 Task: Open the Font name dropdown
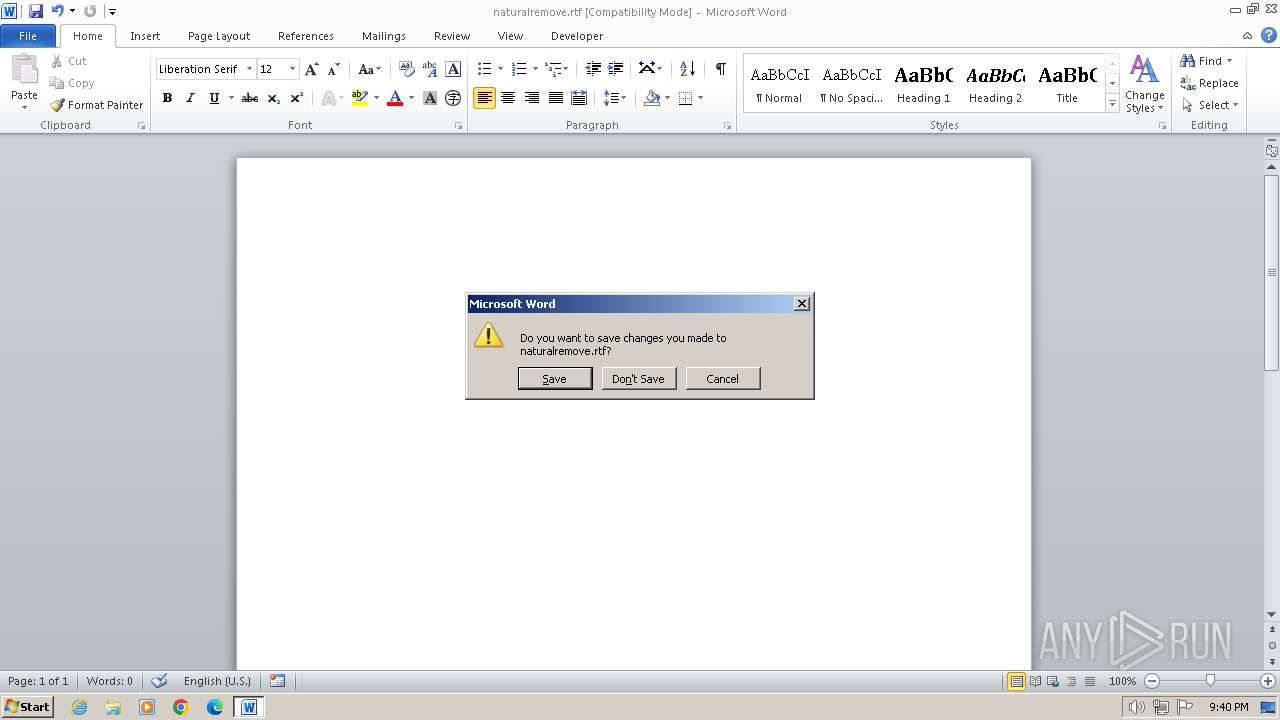249,69
